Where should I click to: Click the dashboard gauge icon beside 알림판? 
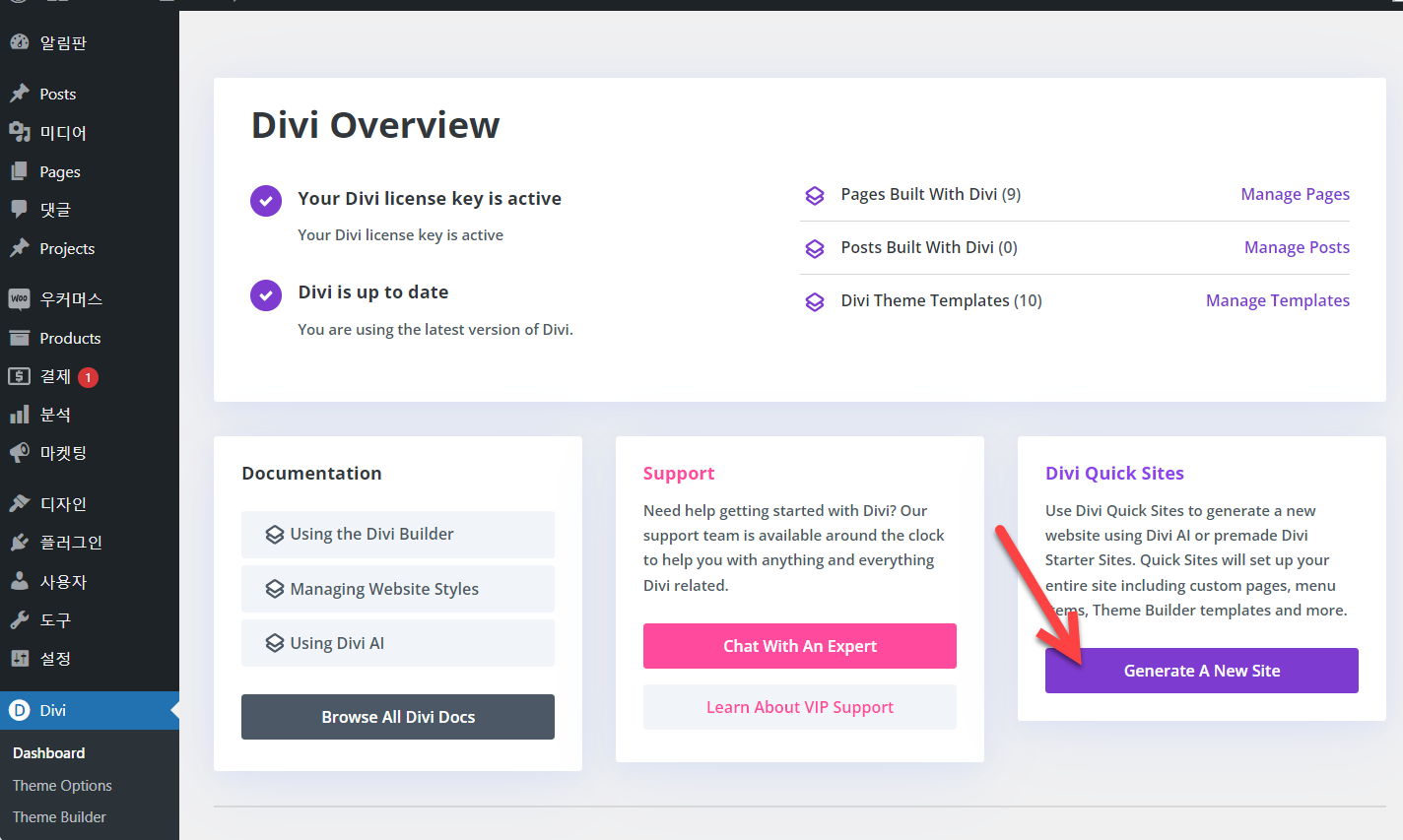[20, 42]
